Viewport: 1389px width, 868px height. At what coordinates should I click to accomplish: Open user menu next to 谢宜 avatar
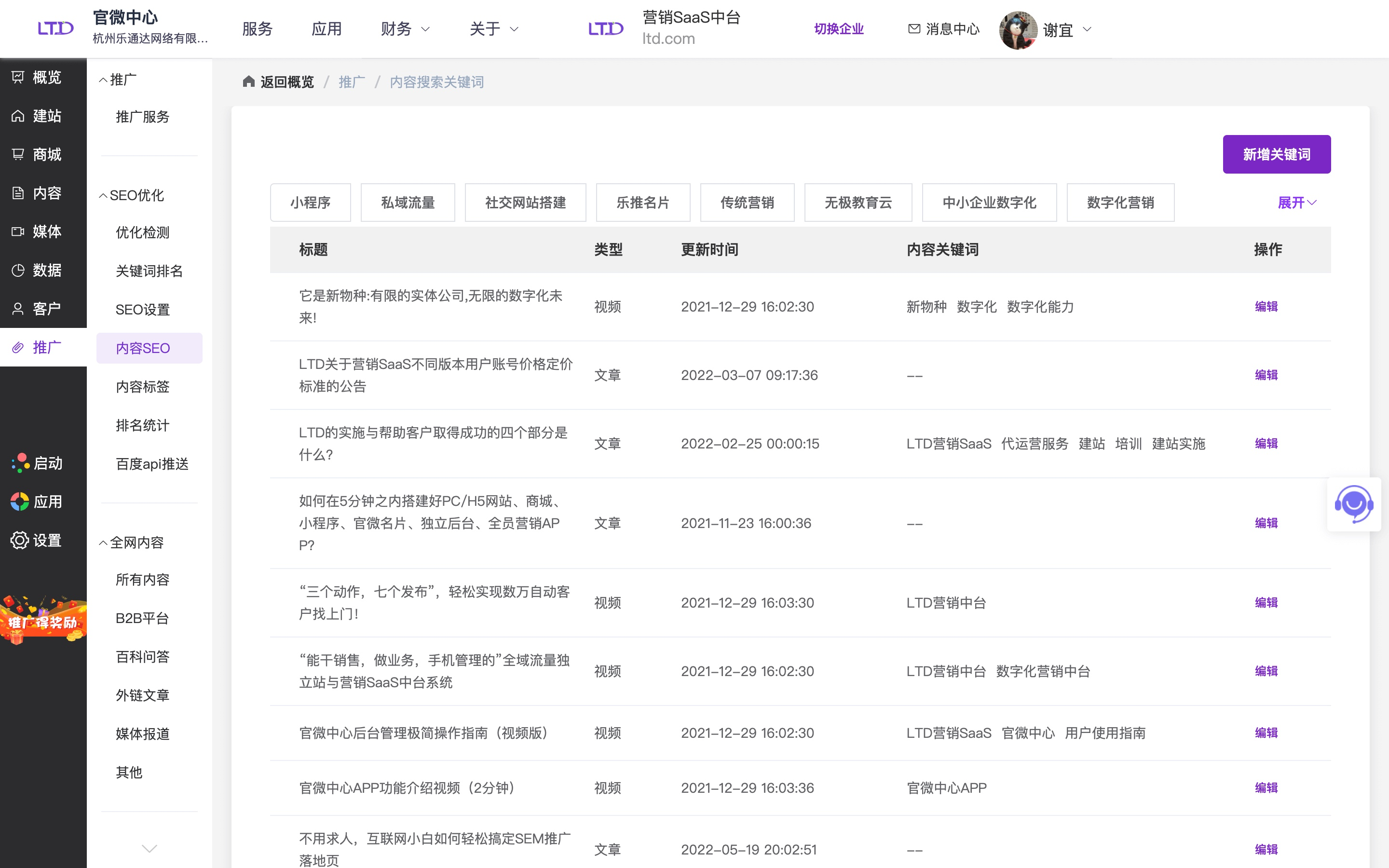1087,29
